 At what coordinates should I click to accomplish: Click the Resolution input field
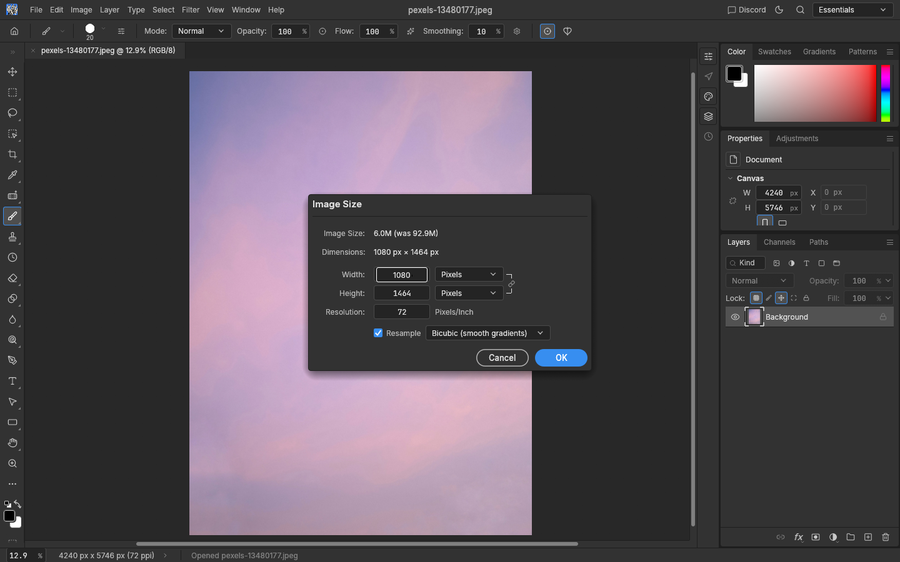click(401, 312)
